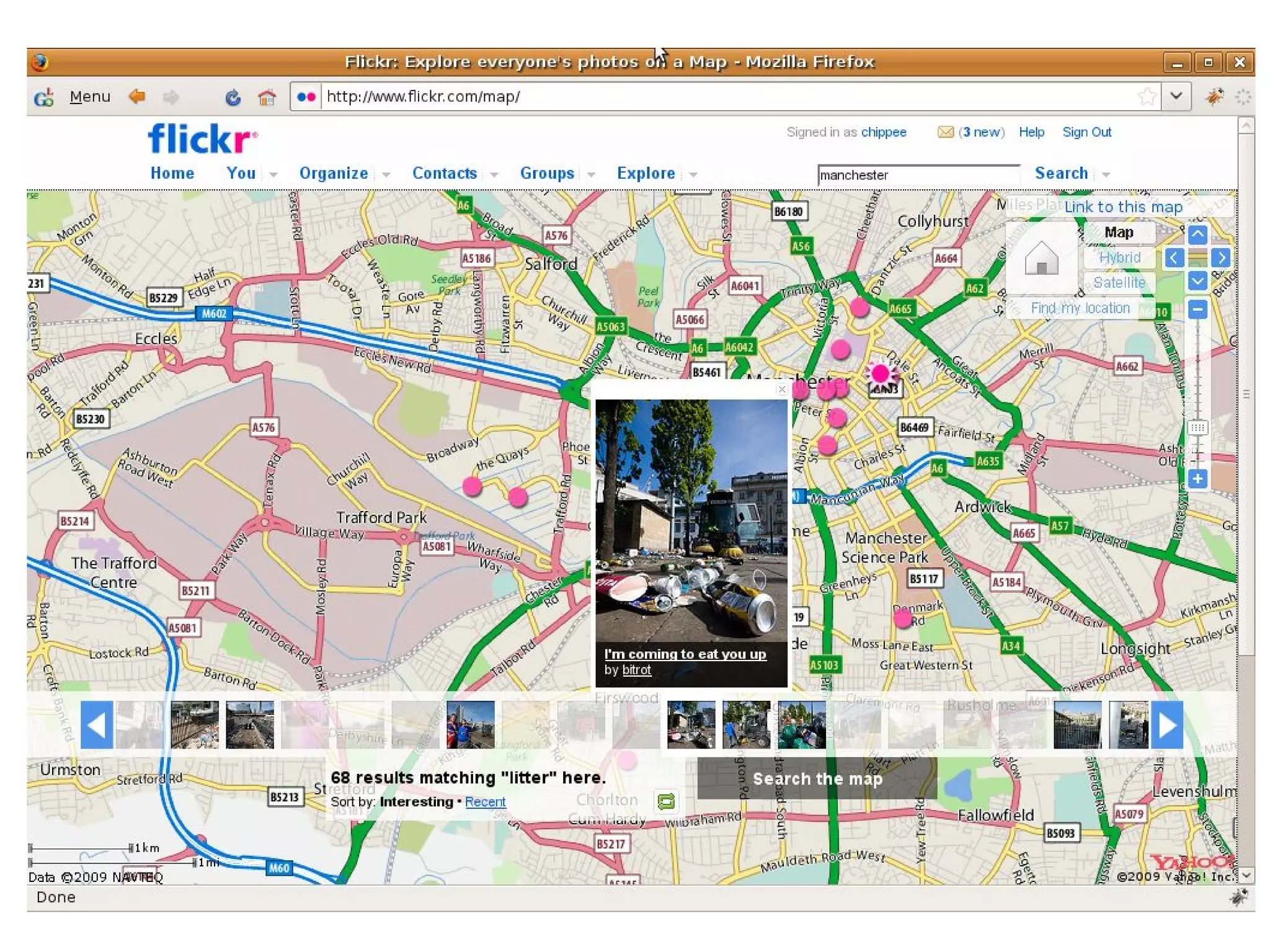1270x952 pixels.
Task: Pan the map up with arrow
Action: click(1197, 234)
